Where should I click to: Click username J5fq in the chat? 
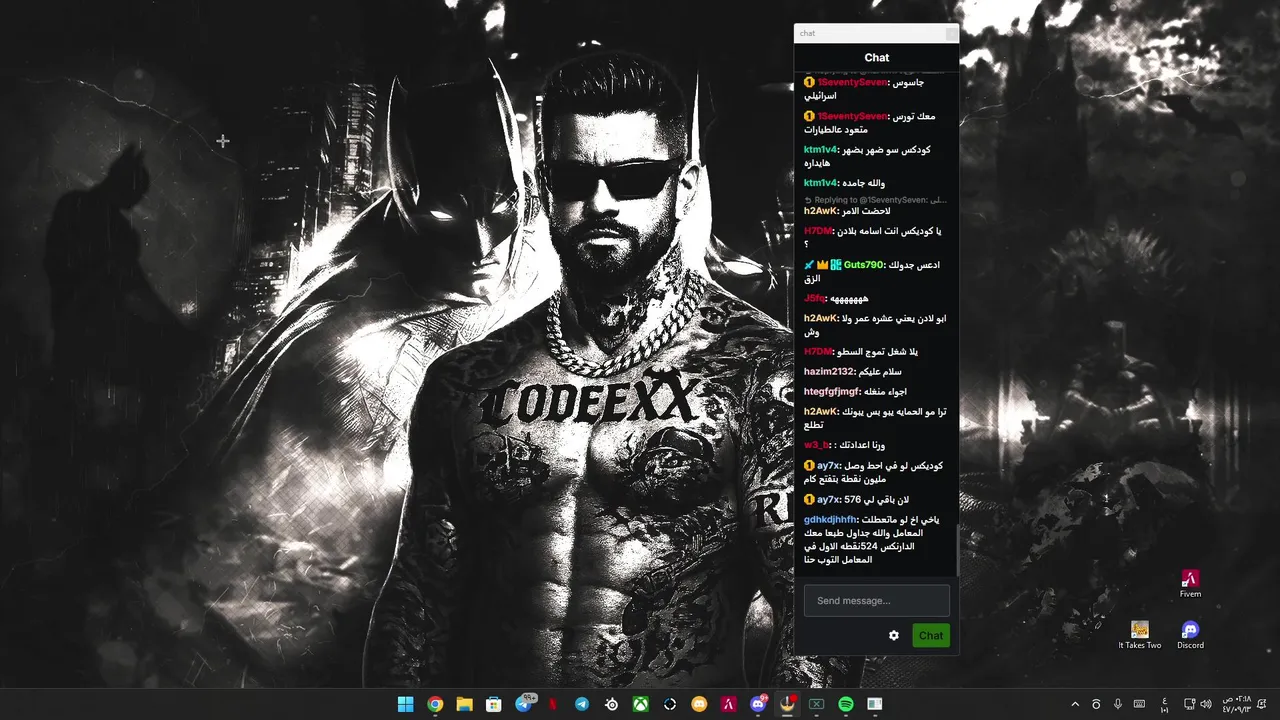tap(814, 298)
